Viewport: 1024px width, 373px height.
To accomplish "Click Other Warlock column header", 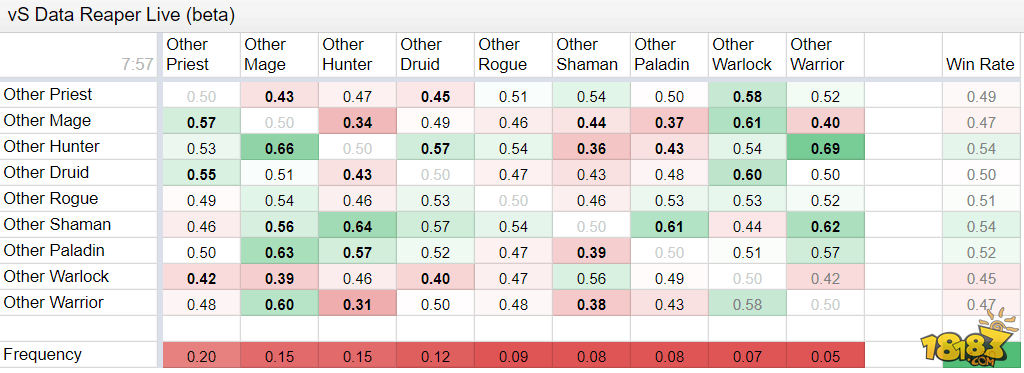I will [x=747, y=55].
